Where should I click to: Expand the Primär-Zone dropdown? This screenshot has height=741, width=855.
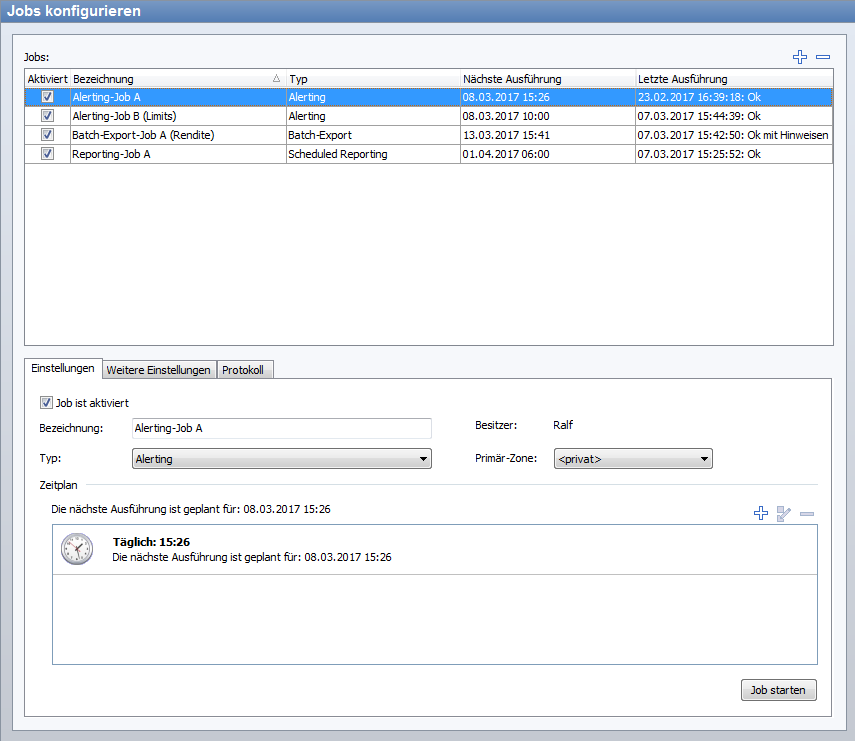pyautogui.click(x=632, y=459)
